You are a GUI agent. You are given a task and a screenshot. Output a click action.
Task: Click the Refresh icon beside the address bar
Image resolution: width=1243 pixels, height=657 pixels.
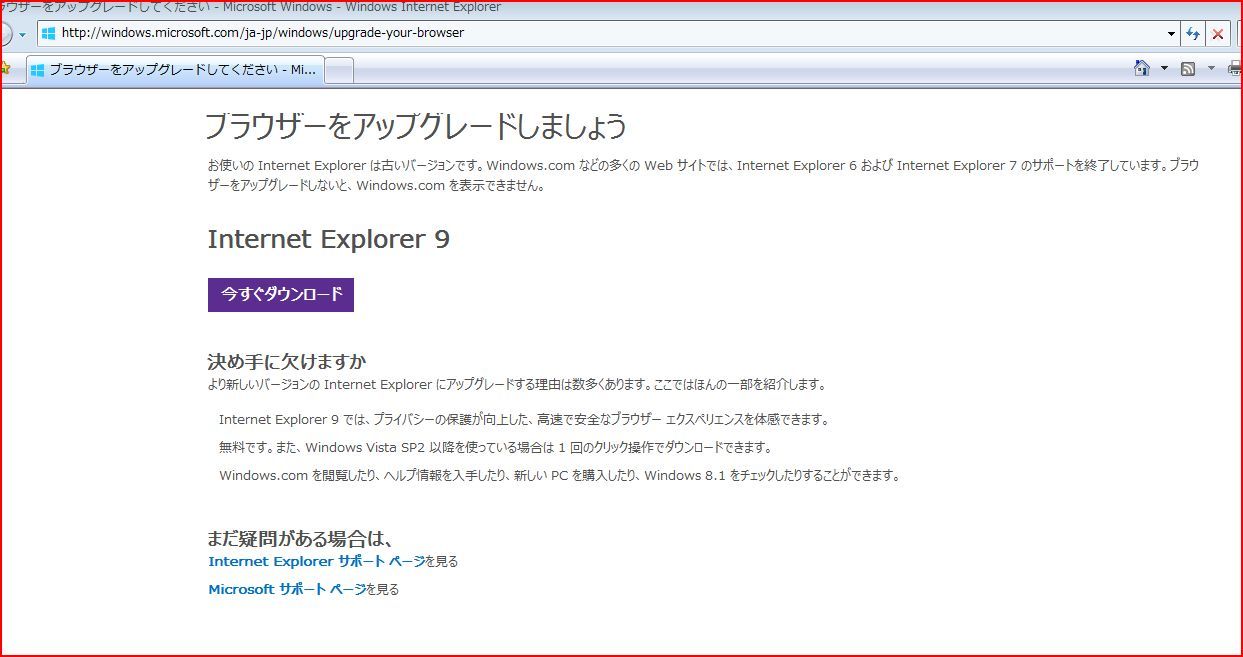coord(1193,33)
